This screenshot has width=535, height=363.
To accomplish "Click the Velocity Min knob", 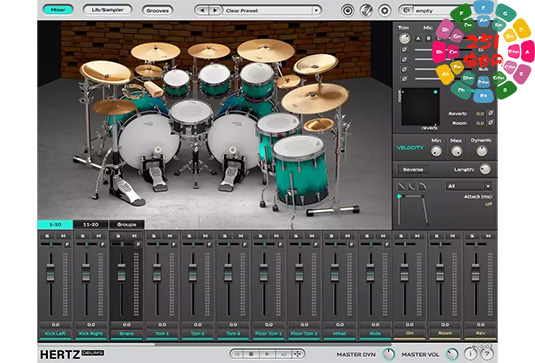I will (x=436, y=151).
